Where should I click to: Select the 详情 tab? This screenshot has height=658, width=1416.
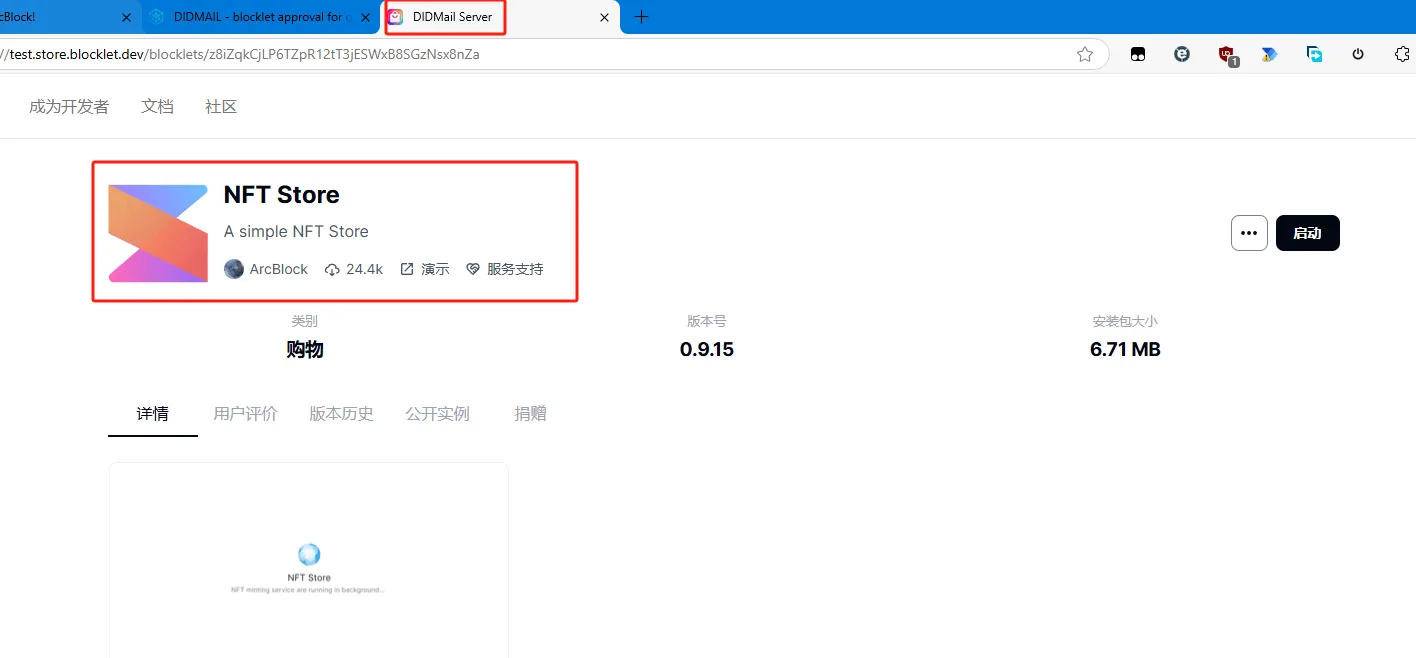153,414
